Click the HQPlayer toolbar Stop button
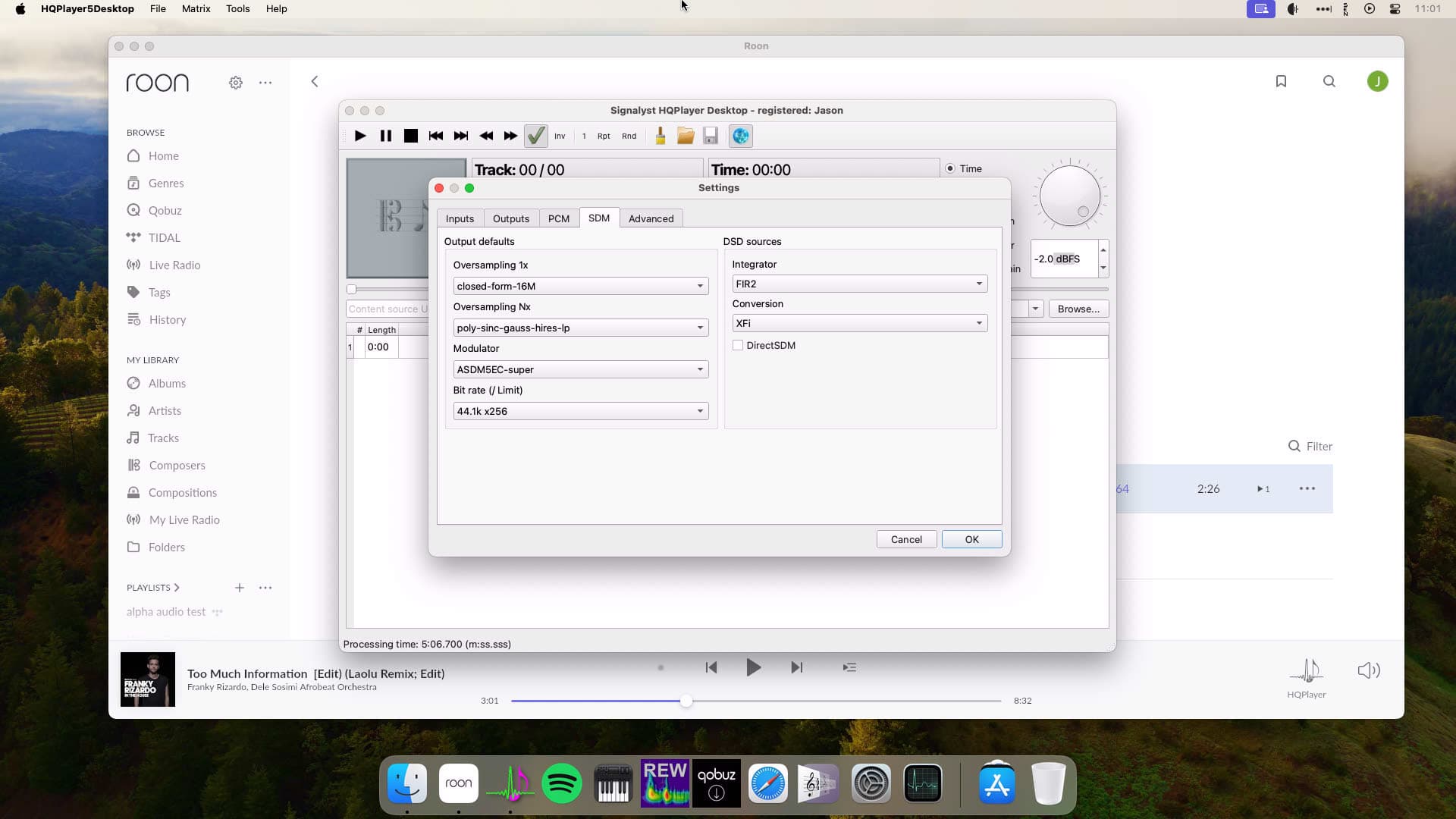This screenshot has height=819, width=1456. (x=411, y=136)
